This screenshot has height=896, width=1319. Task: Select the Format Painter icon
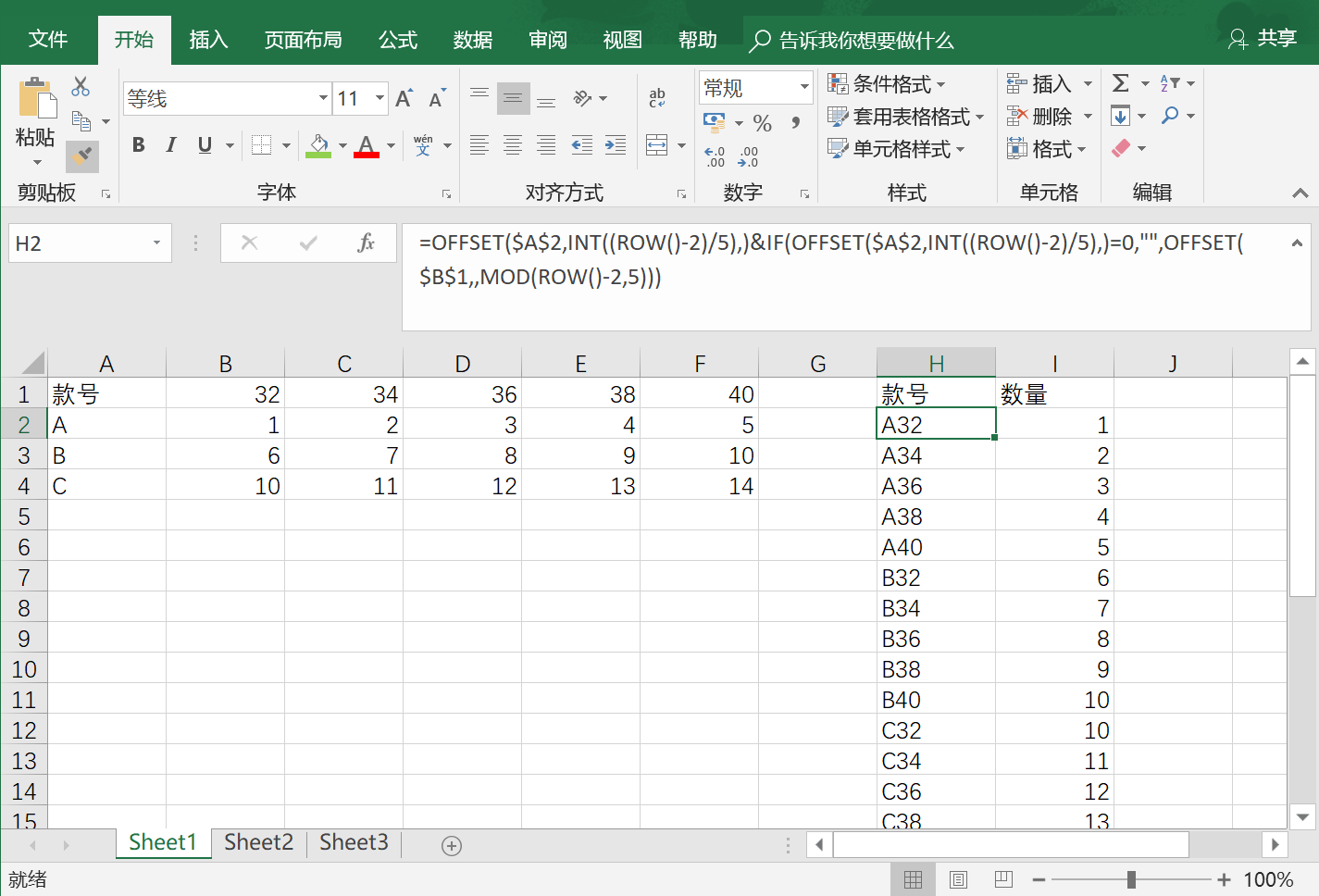click(81, 156)
